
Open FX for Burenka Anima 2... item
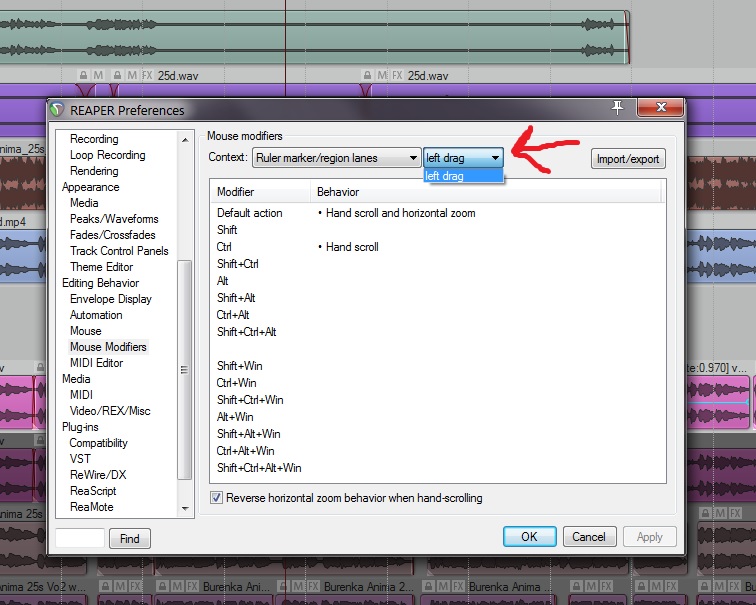[314, 586]
